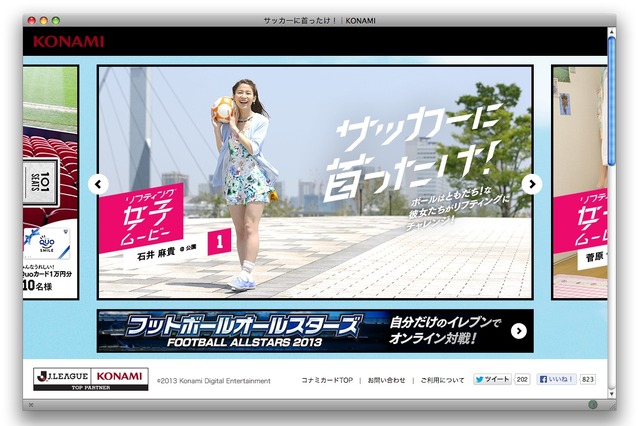
Task: Click green status icon in bottom bar
Action: click(593, 404)
